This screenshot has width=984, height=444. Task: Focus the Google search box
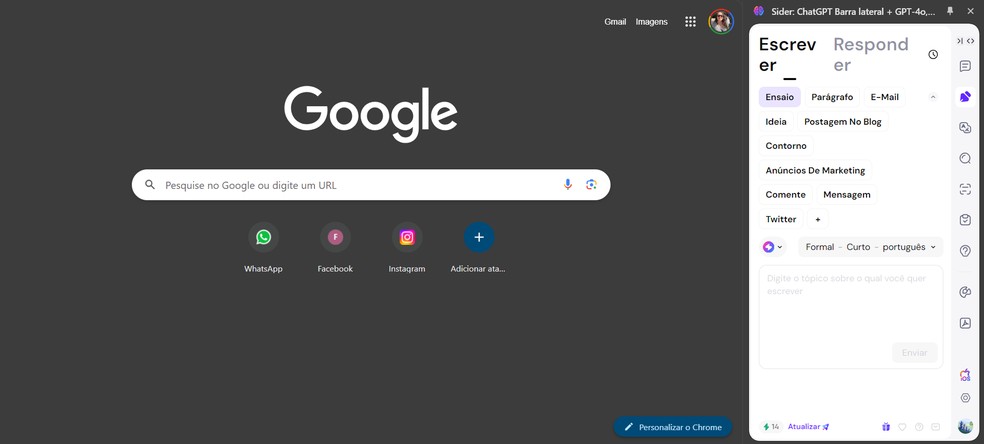coord(371,185)
